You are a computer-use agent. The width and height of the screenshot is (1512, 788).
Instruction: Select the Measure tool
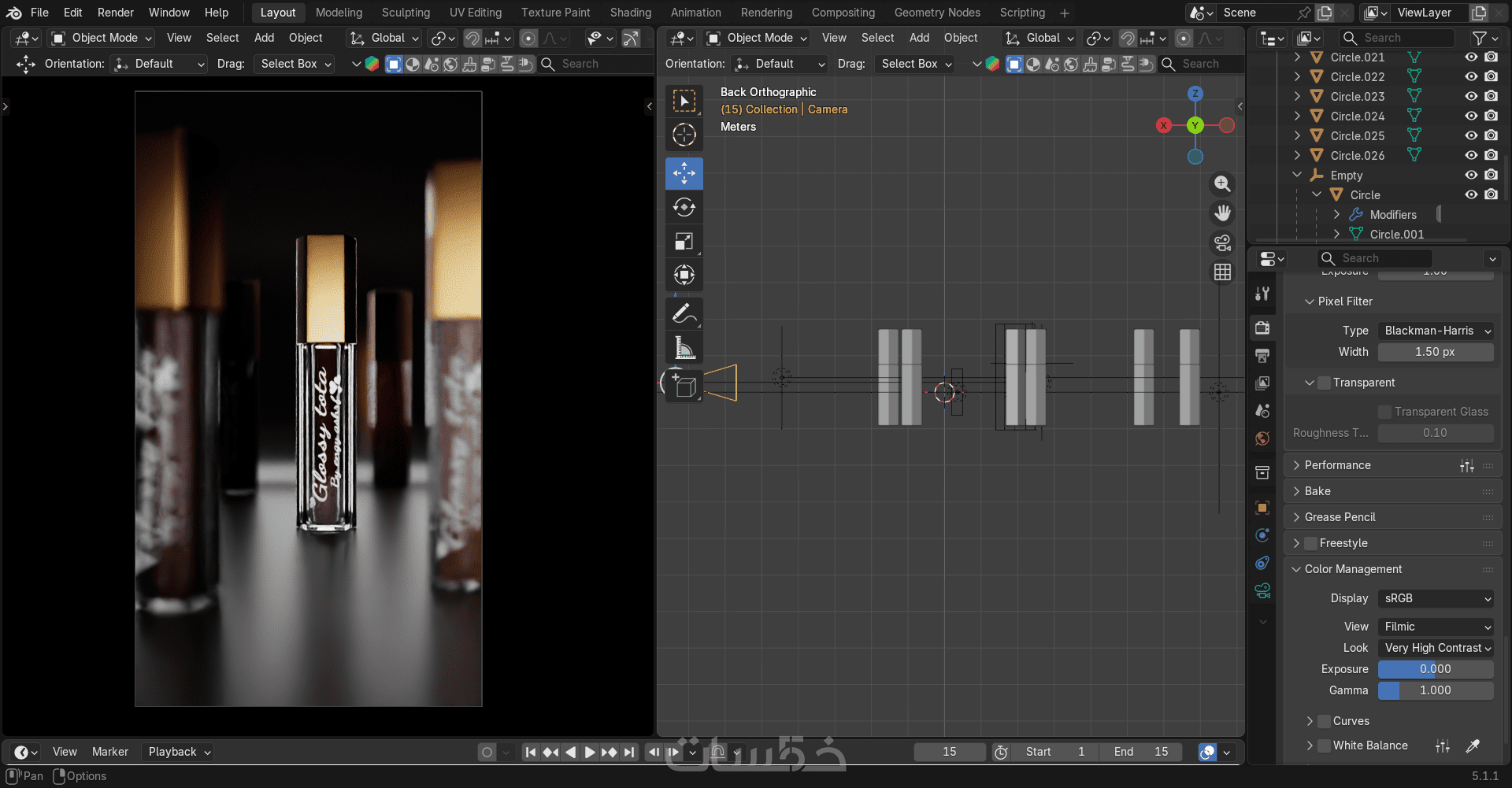click(x=684, y=347)
